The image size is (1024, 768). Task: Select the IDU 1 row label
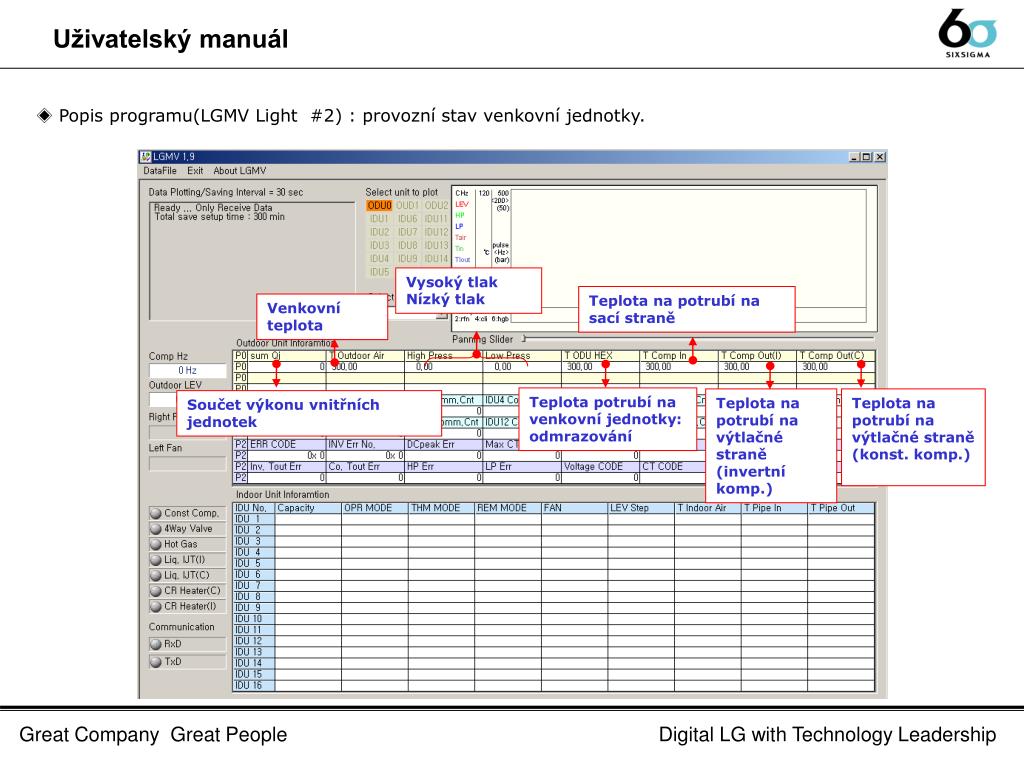pos(254,519)
